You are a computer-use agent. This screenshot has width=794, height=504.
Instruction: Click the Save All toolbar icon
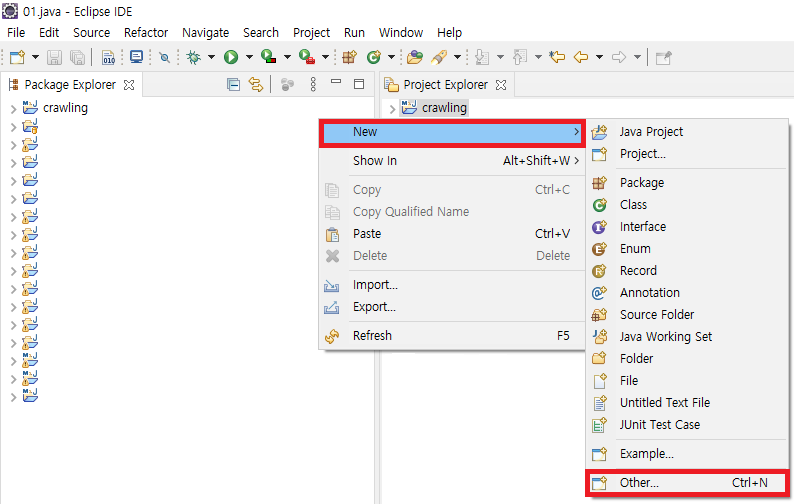tap(77, 57)
